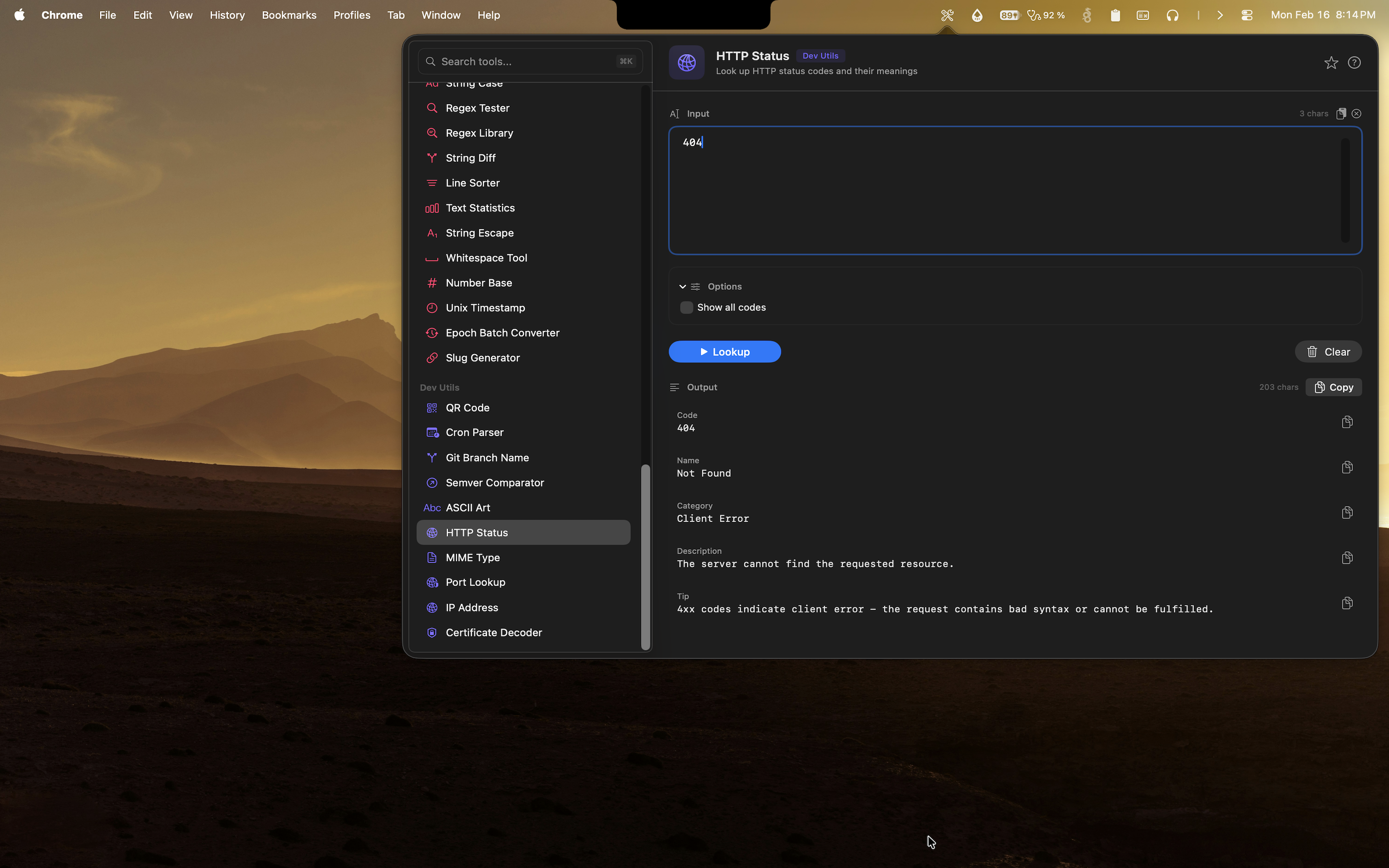Toggle the favorite star for HTTP Status
Image resolution: width=1389 pixels, height=868 pixels.
tap(1331, 63)
